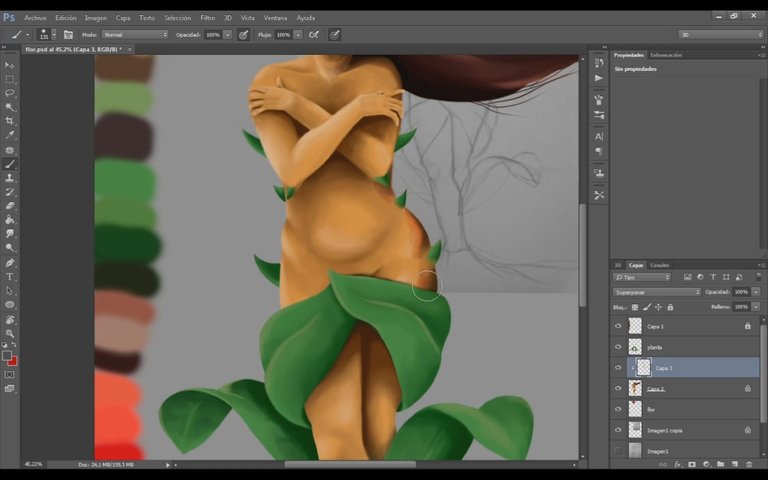
Task: Open the tool preset picker arrow
Action: (x=27, y=35)
